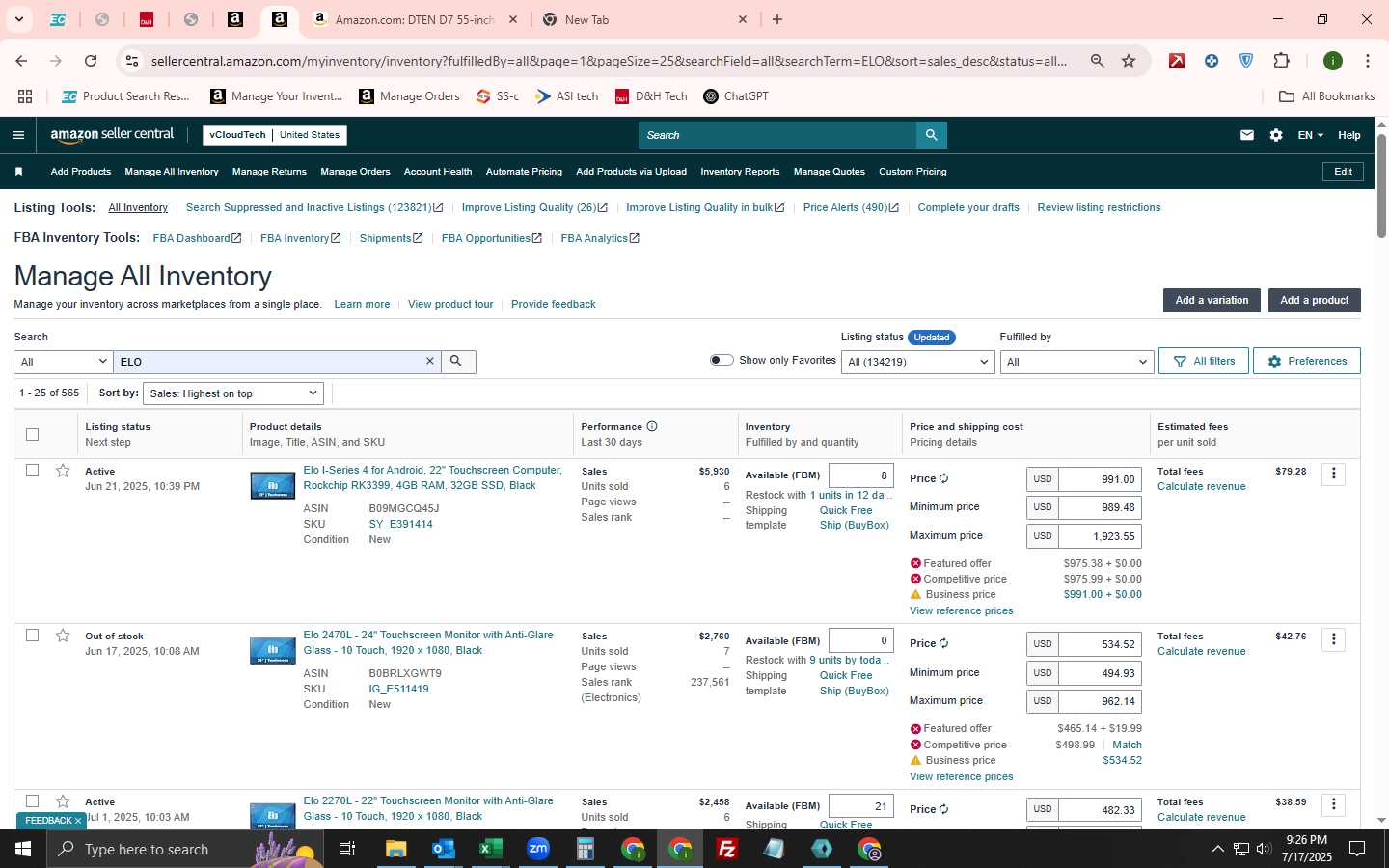1389x868 pixels.
Task: Expand the browser tab search chevron
Action: (x=18, y=19)
